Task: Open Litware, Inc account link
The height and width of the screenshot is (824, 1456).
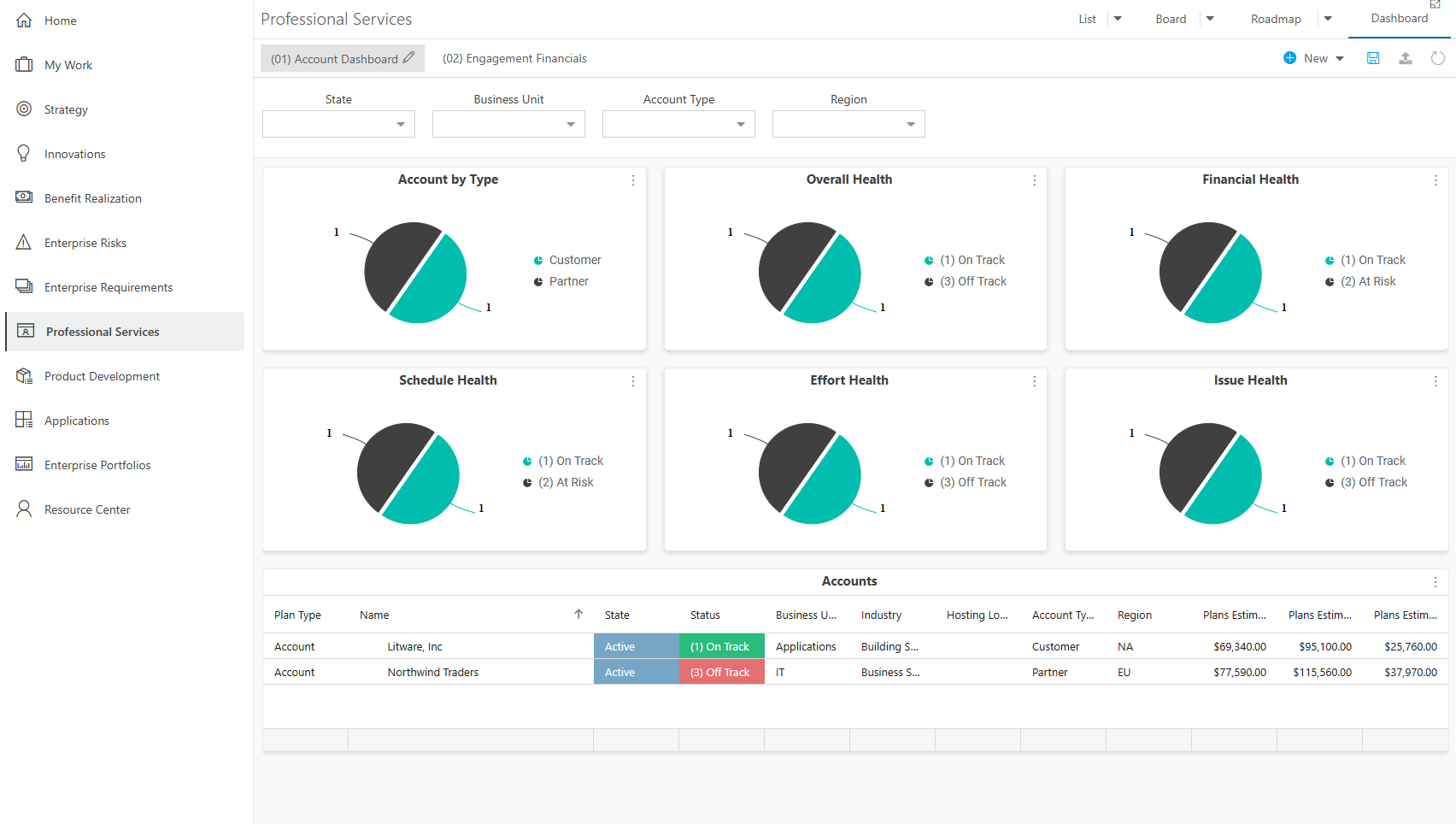Action: pos(414,647)
